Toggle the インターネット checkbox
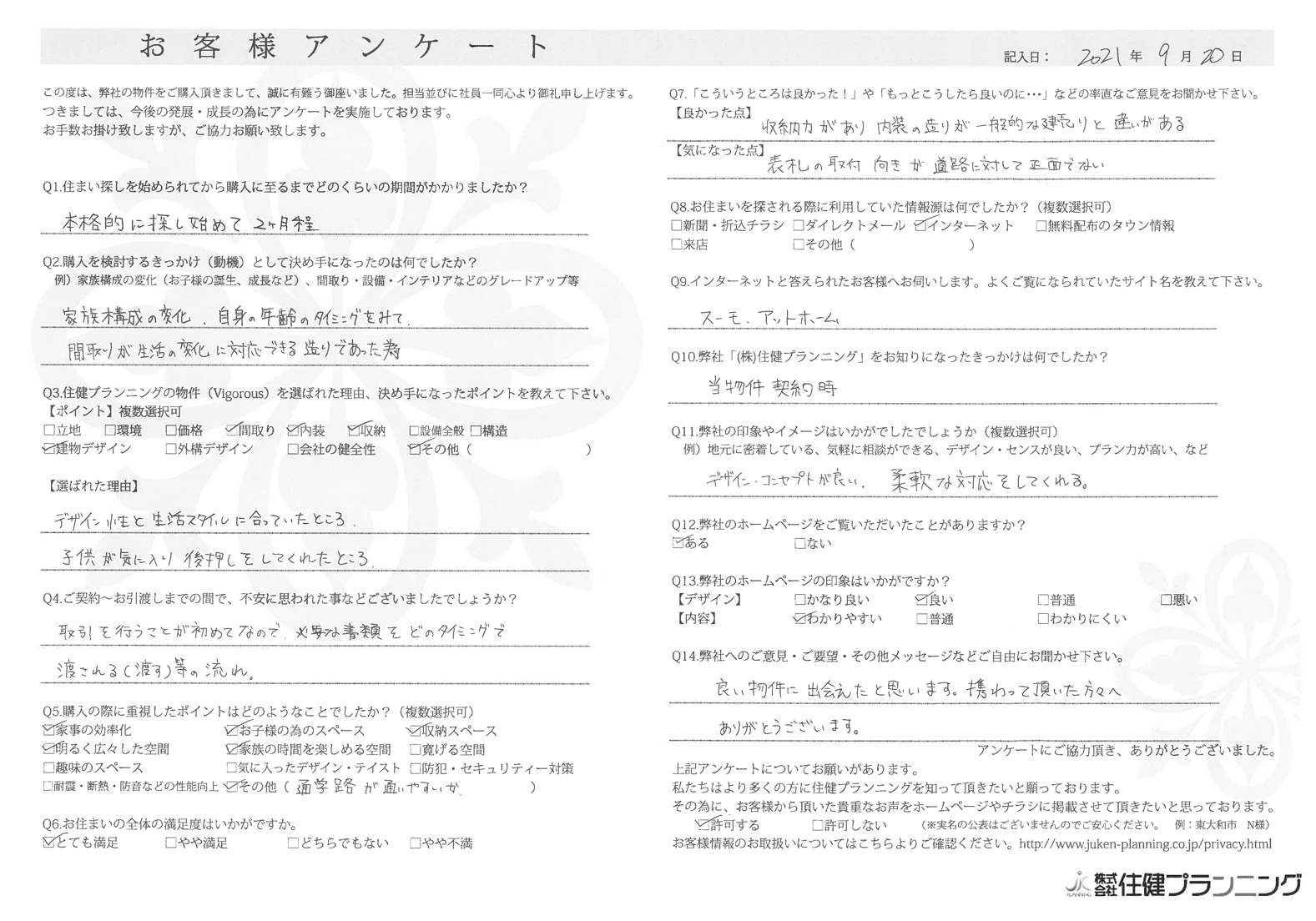The width and height of the screenshot is (1316, 921). click(920, 226)
